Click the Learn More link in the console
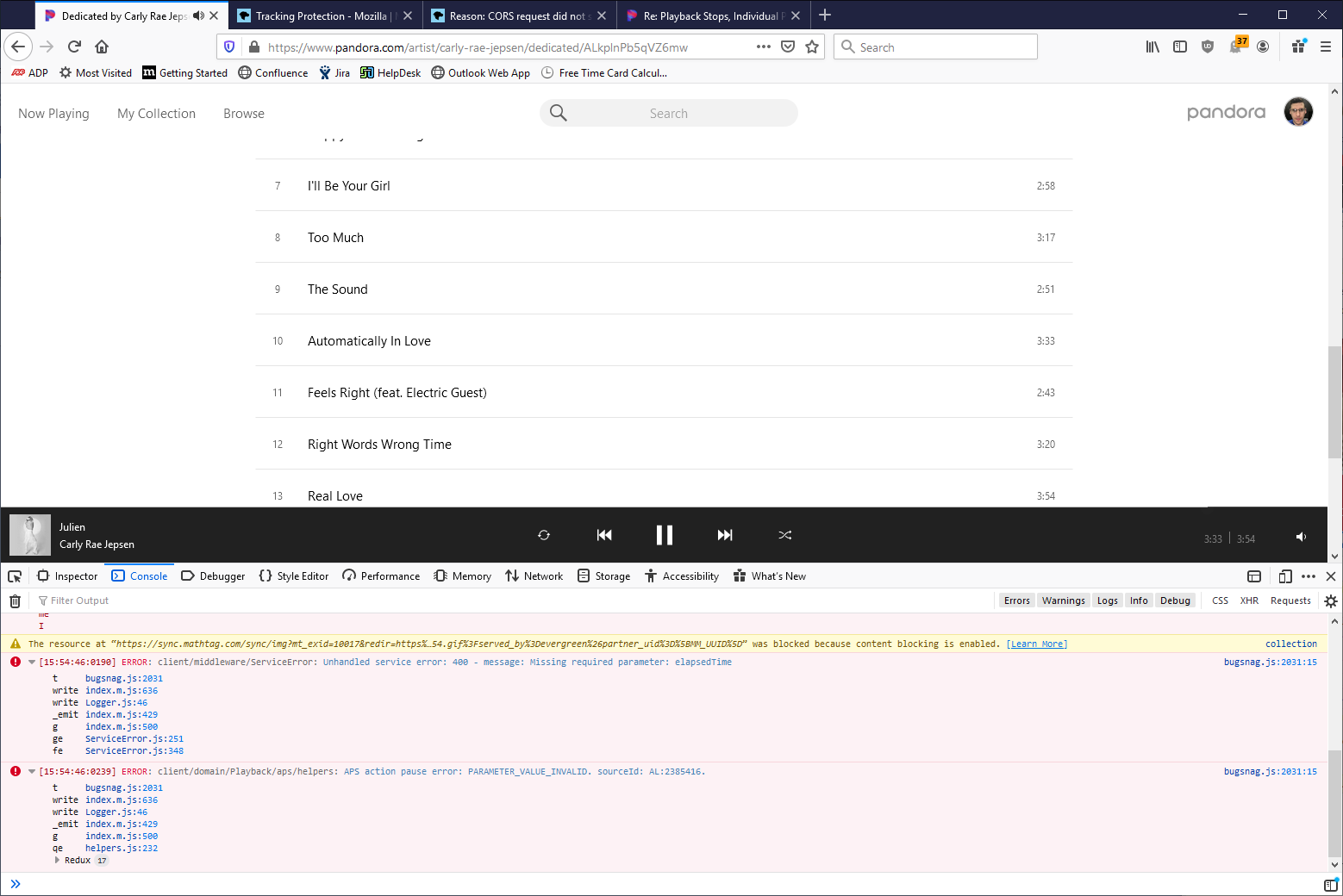1343x896 pixels. (x=1036, y=644)
